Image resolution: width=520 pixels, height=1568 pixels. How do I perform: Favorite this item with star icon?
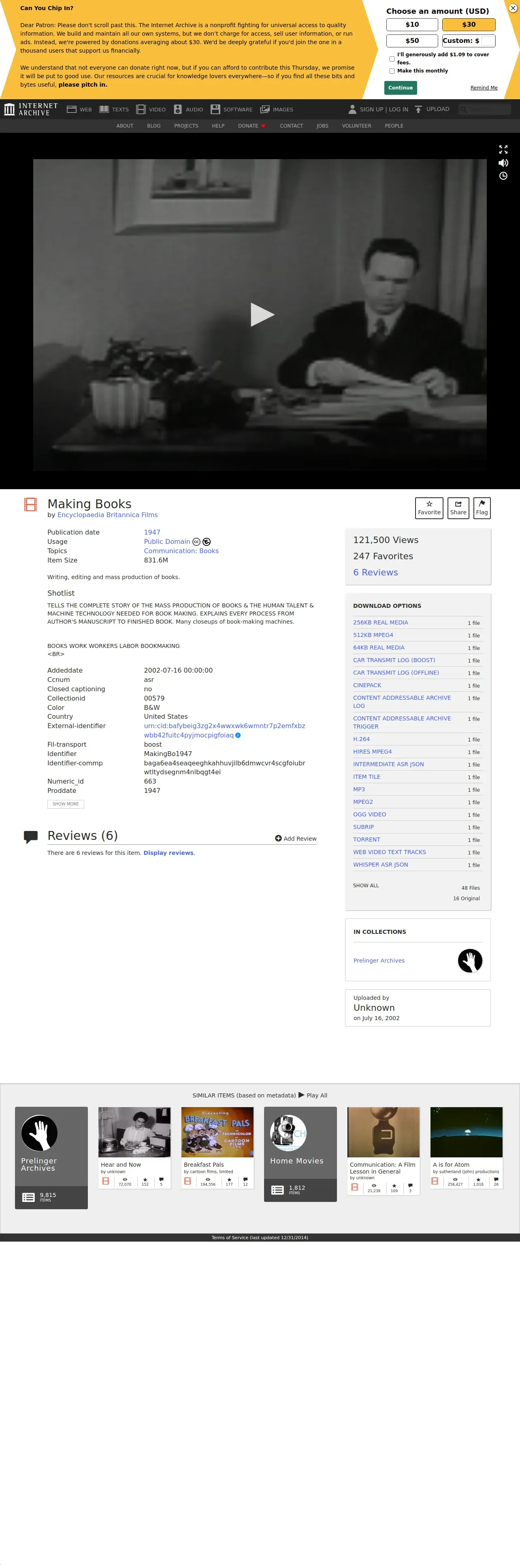point(429,508)
